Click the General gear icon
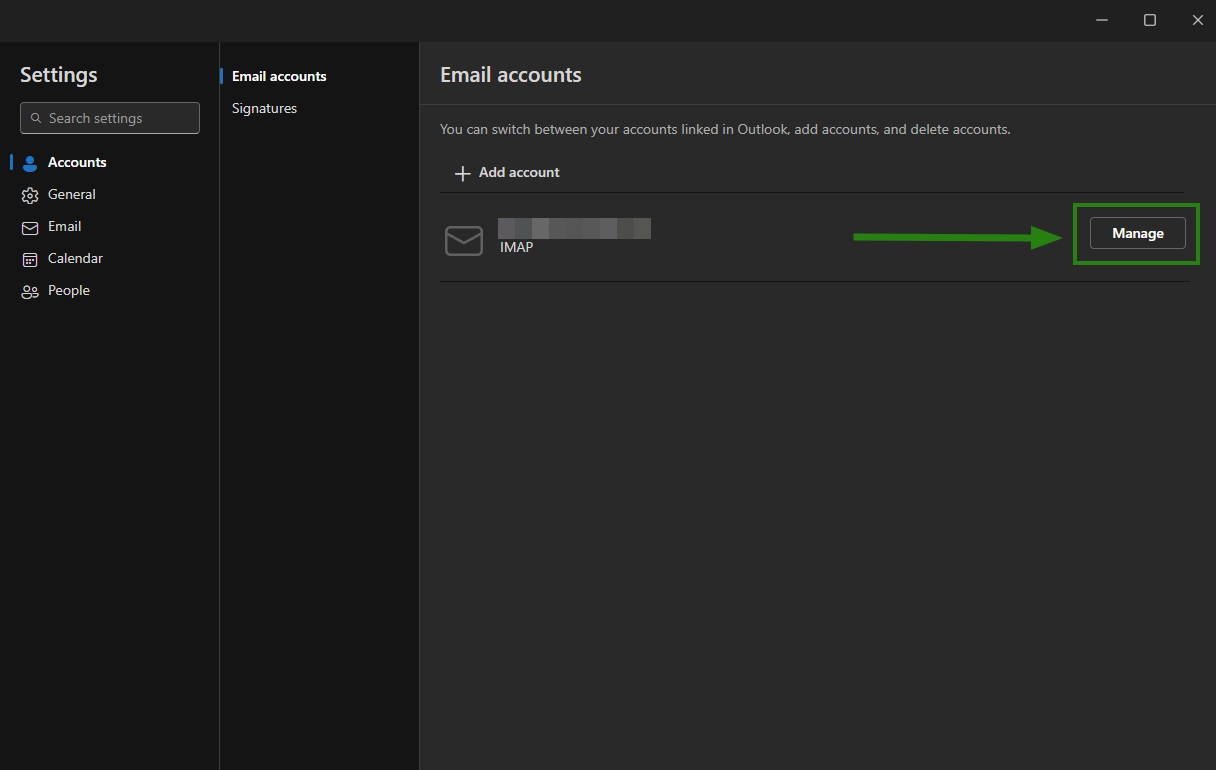This screenshot has height=770, width=1216. tap(30, 195)
